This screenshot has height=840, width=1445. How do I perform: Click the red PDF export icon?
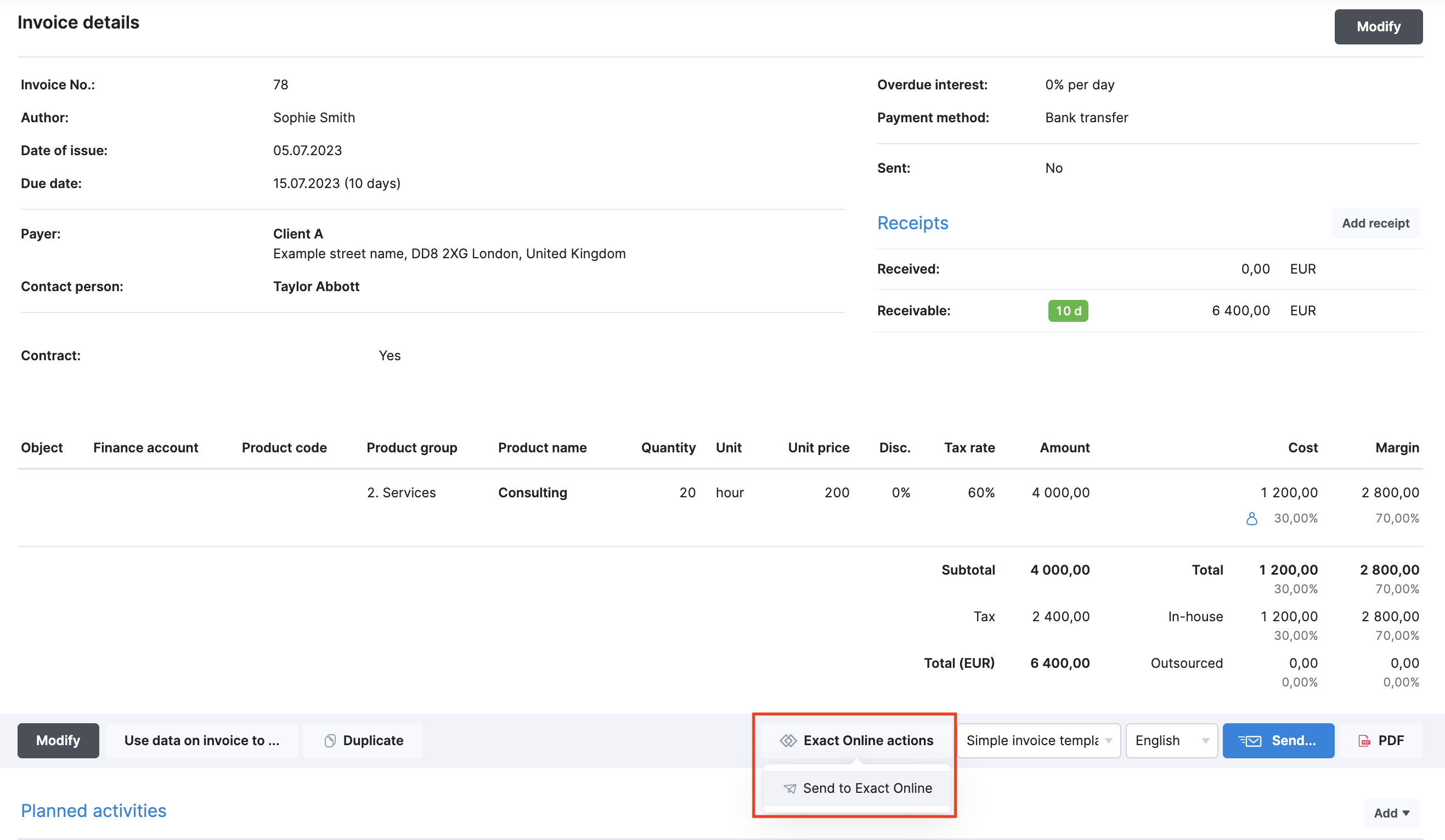[x=1364, y=740]
